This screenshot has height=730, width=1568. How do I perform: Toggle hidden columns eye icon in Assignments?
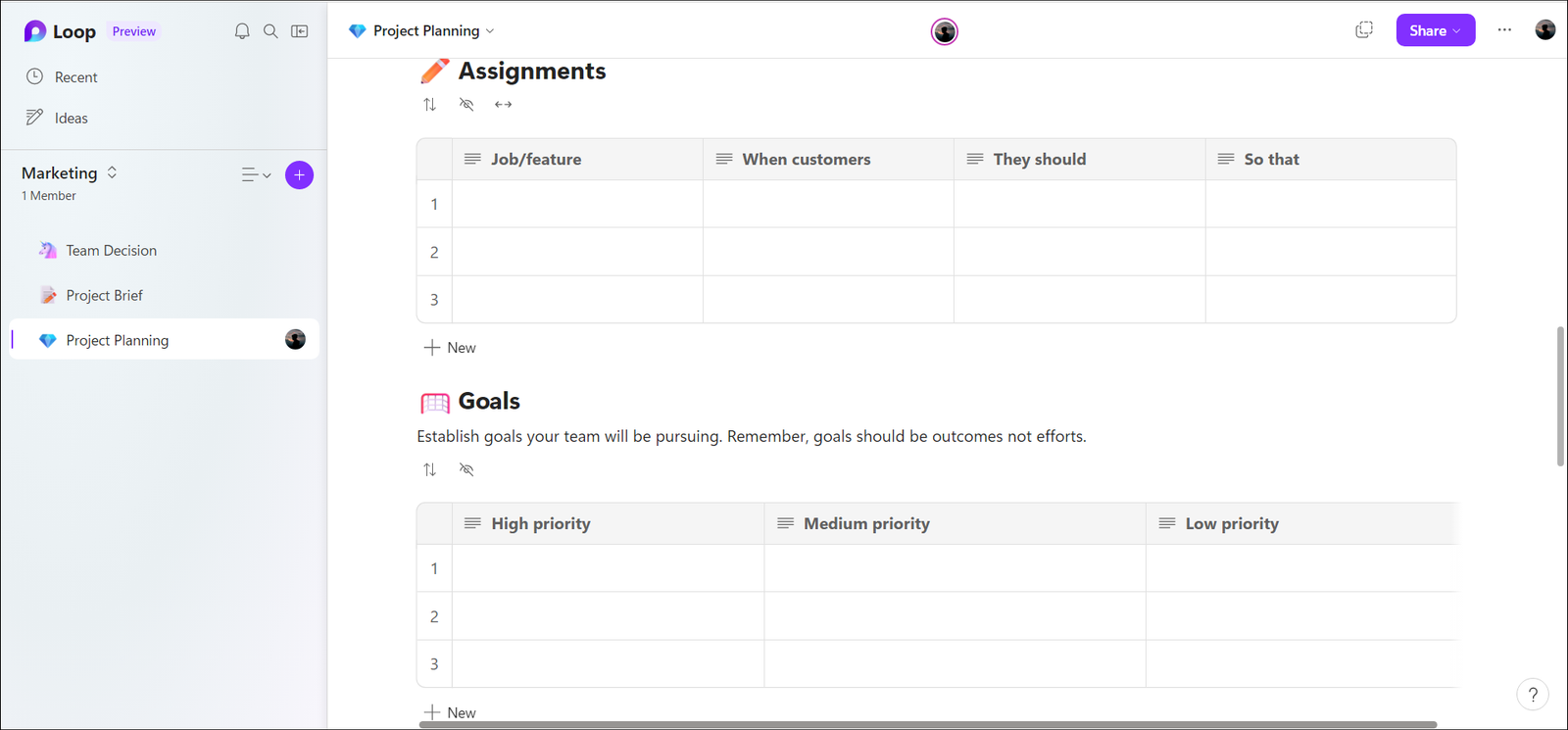pos(466,105)
